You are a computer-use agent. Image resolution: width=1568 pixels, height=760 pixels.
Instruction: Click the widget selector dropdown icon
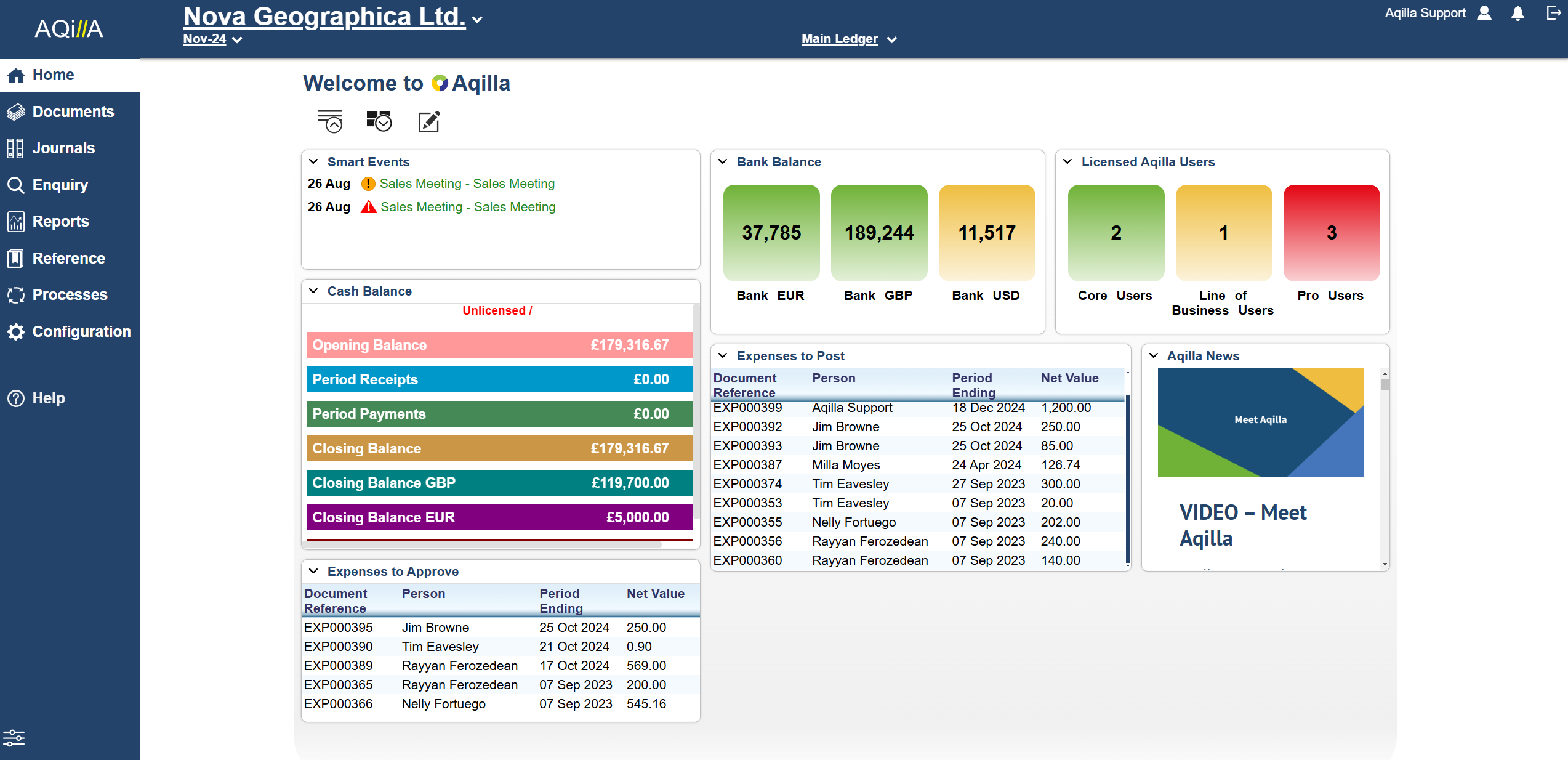(x=379, y=121)
